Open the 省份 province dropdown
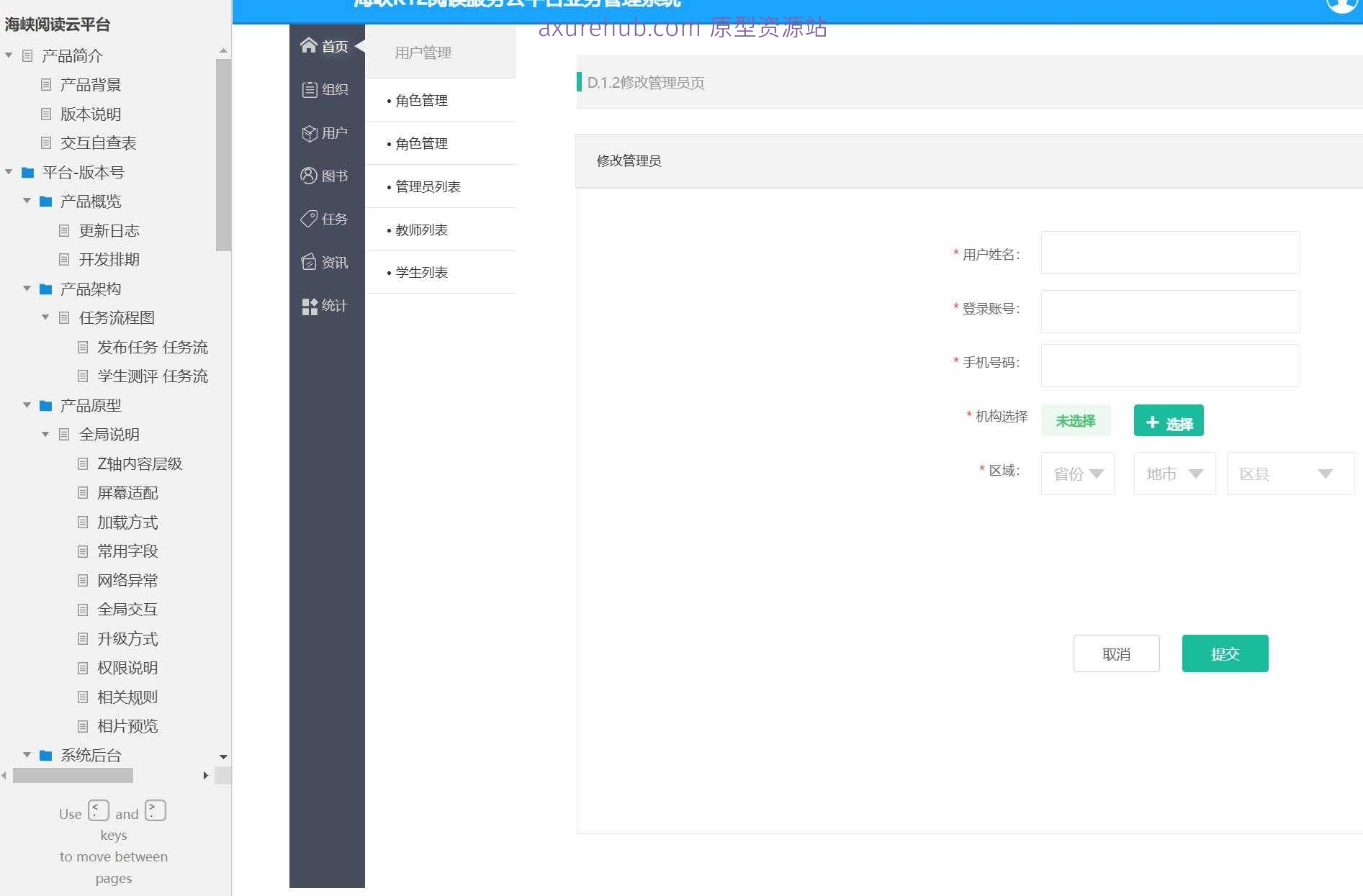This screenshot has height=896, width=1363. (x=1077, y=474)
